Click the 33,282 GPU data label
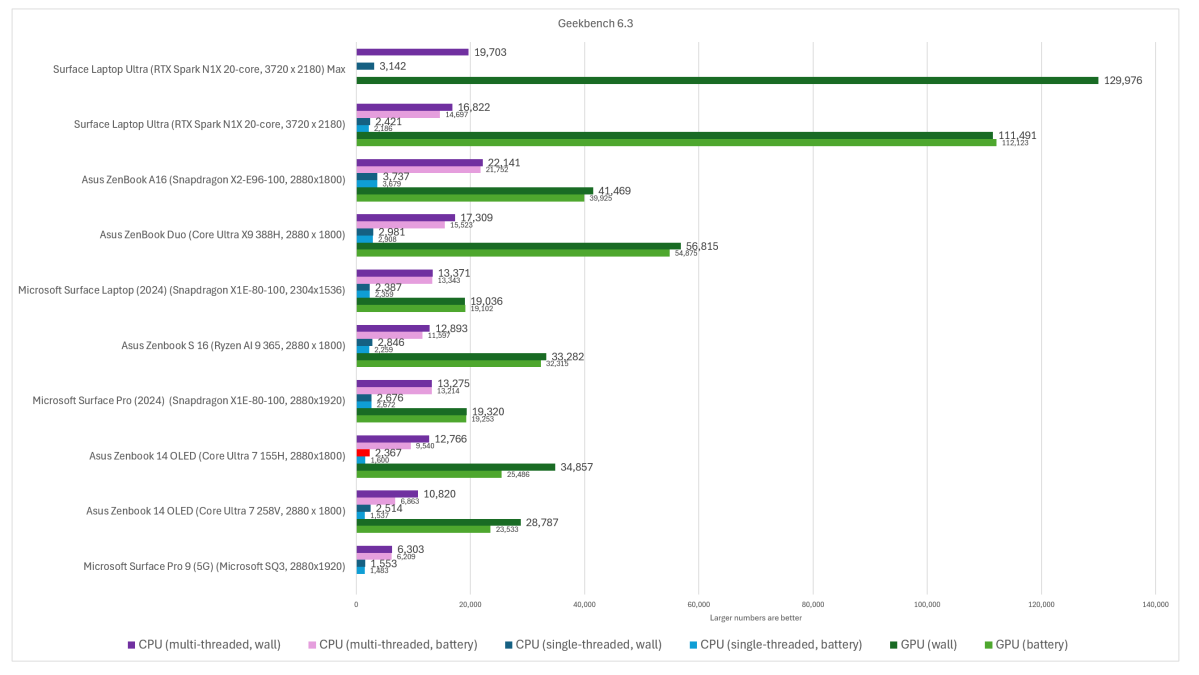The width and height of the screenshot is (1199, 675). click(567, 357)
